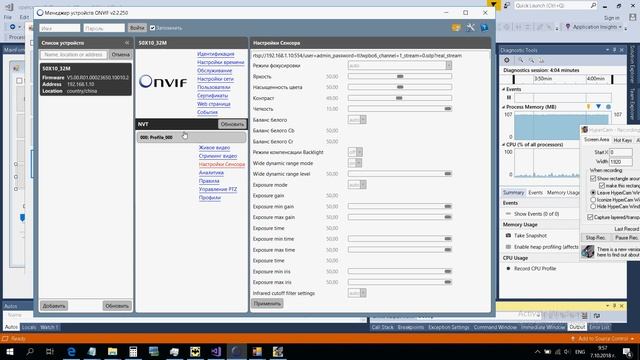640x360 pixels.
Task: Click Войти login button
Action: [x=137, y=28]
